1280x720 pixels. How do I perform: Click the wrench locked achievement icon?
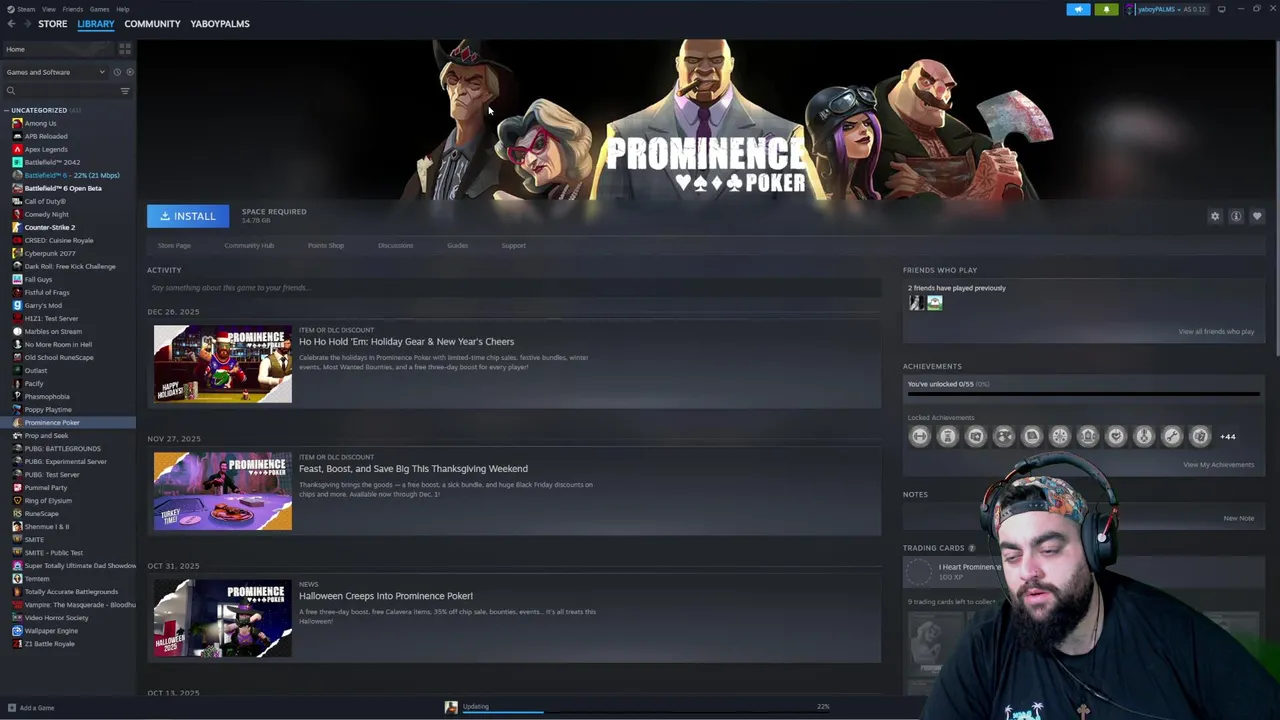click(x=1172, y=436)
